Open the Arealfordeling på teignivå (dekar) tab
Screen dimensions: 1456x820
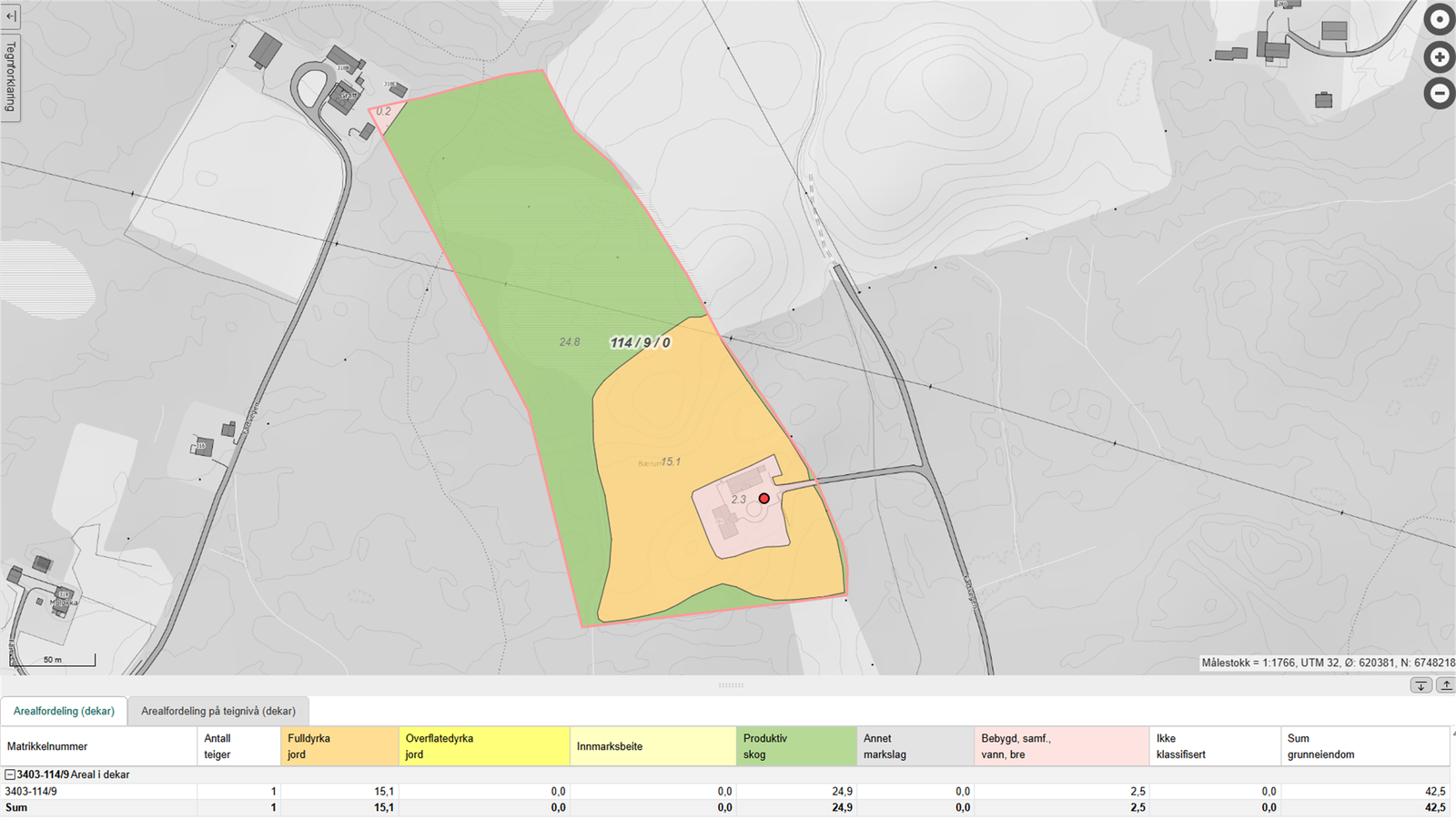(x=218, y=711)
